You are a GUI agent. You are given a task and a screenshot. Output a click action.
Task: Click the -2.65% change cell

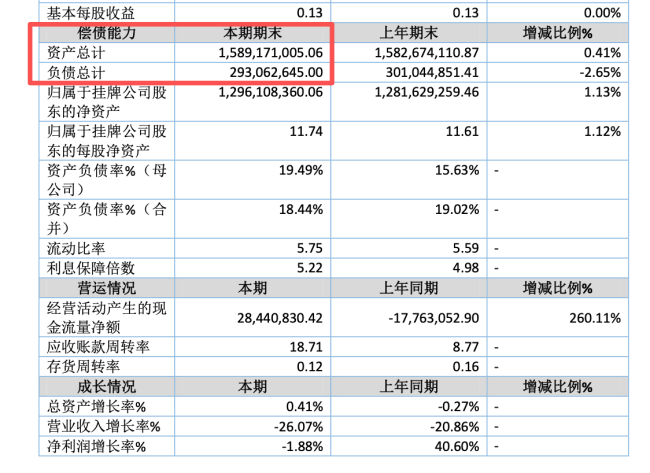tap(600, 73)
